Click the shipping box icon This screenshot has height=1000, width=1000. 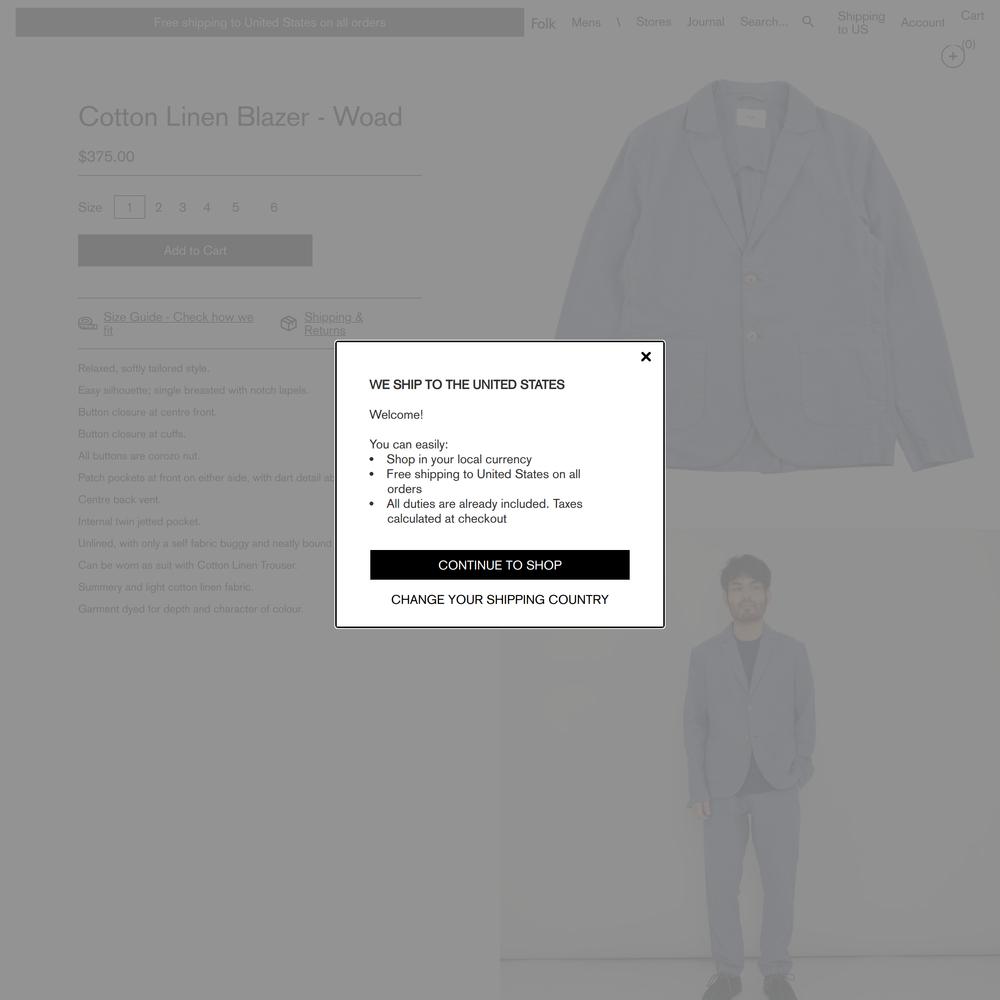click(x=288, y=323)
